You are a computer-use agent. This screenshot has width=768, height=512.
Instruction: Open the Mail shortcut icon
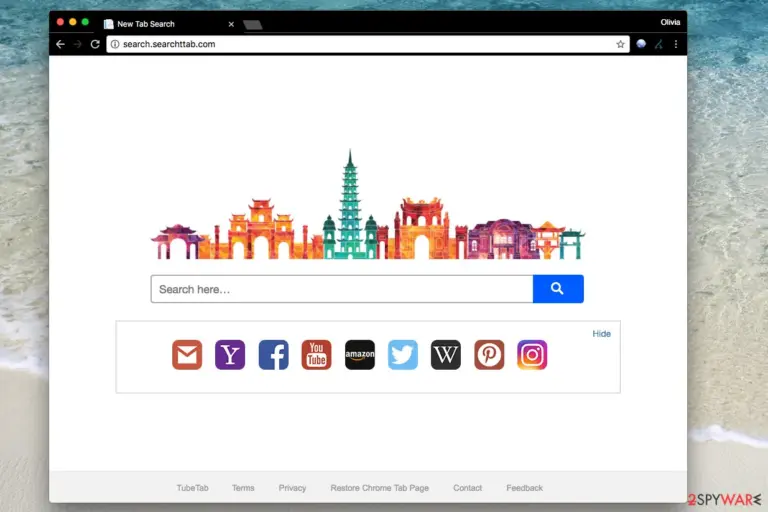[x=187, y=355]
